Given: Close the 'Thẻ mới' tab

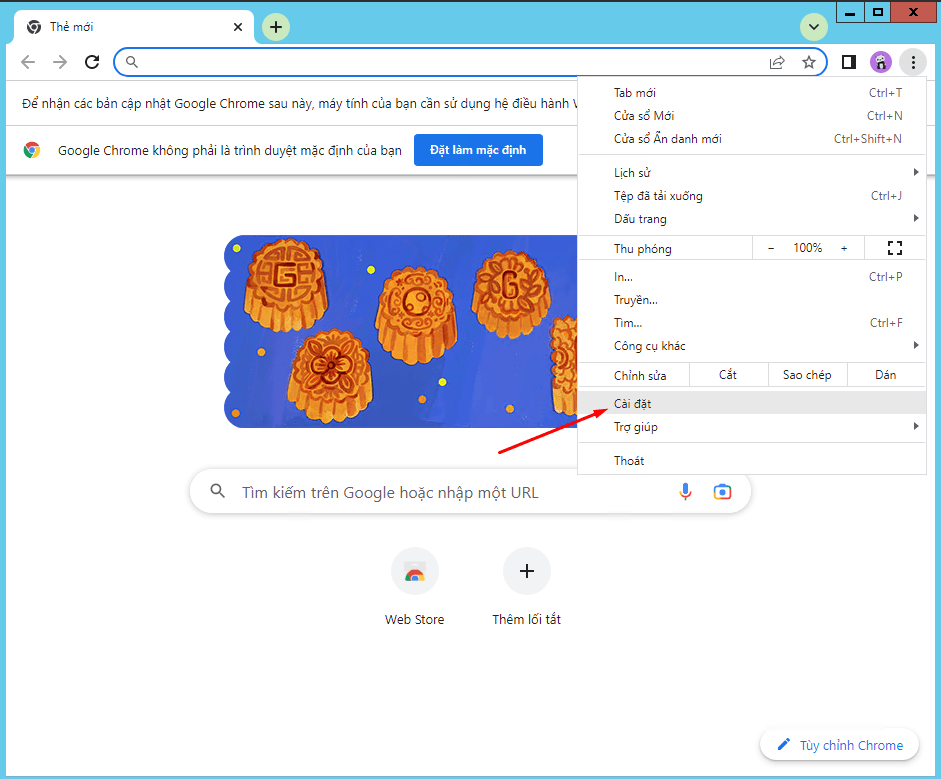Looking at the screenshot, I should coord(238,27).
